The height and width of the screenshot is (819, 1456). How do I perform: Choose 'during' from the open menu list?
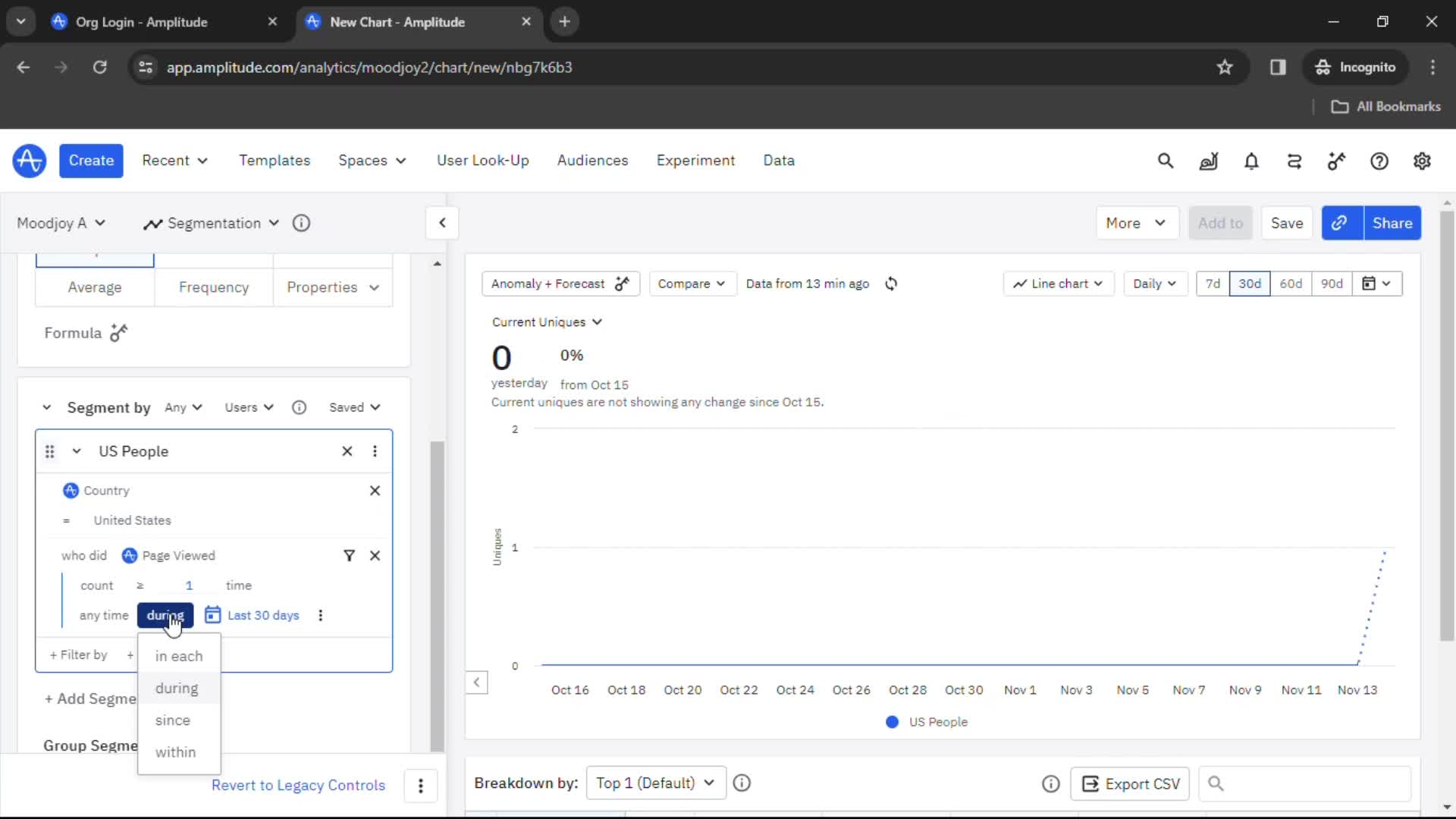tap(179, 689)
